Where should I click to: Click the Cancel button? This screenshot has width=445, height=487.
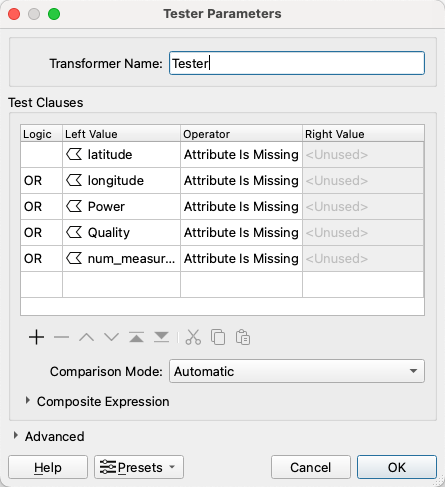(311, 467)
